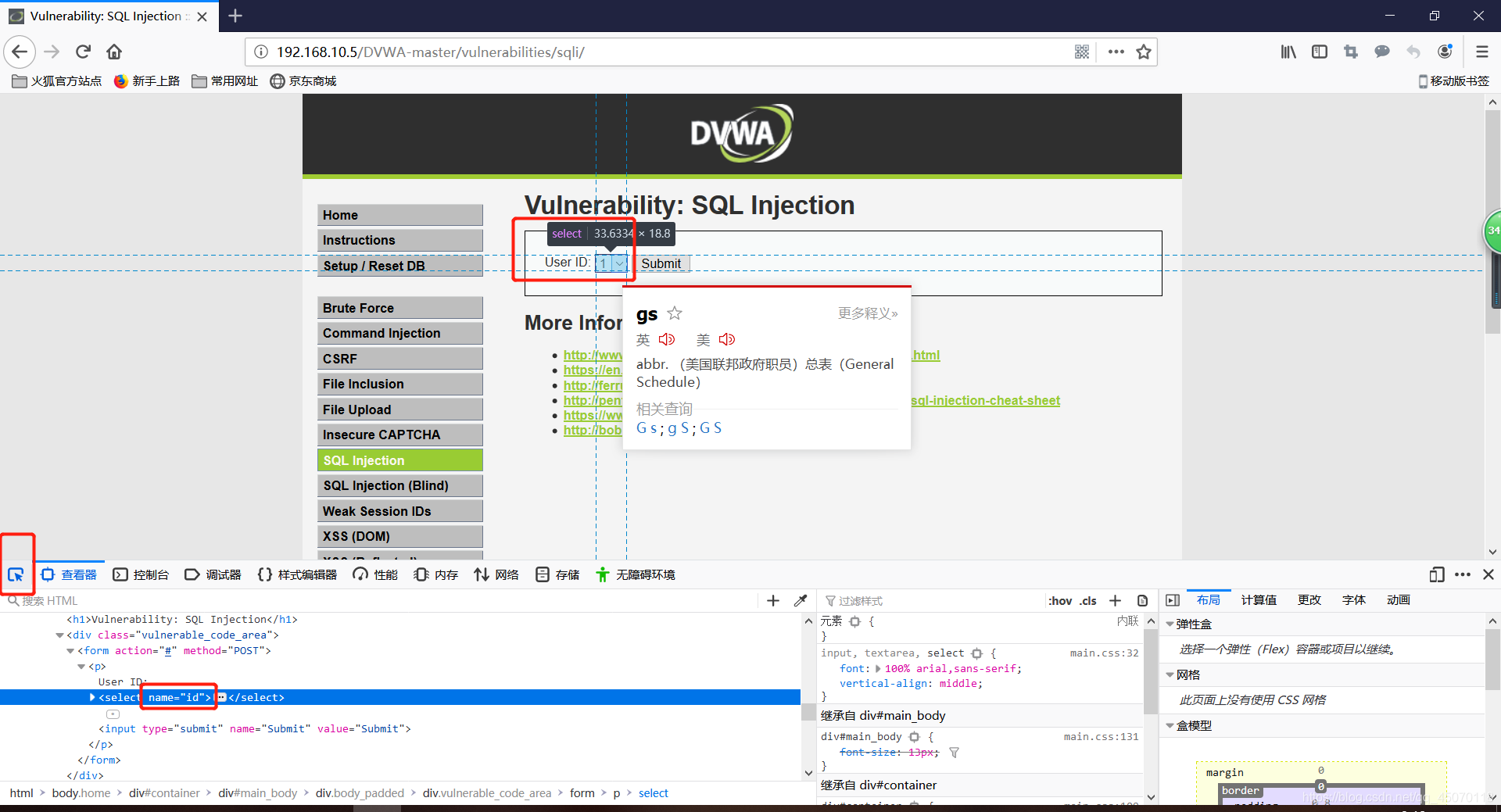Collapse the form element node

[70, 651]
